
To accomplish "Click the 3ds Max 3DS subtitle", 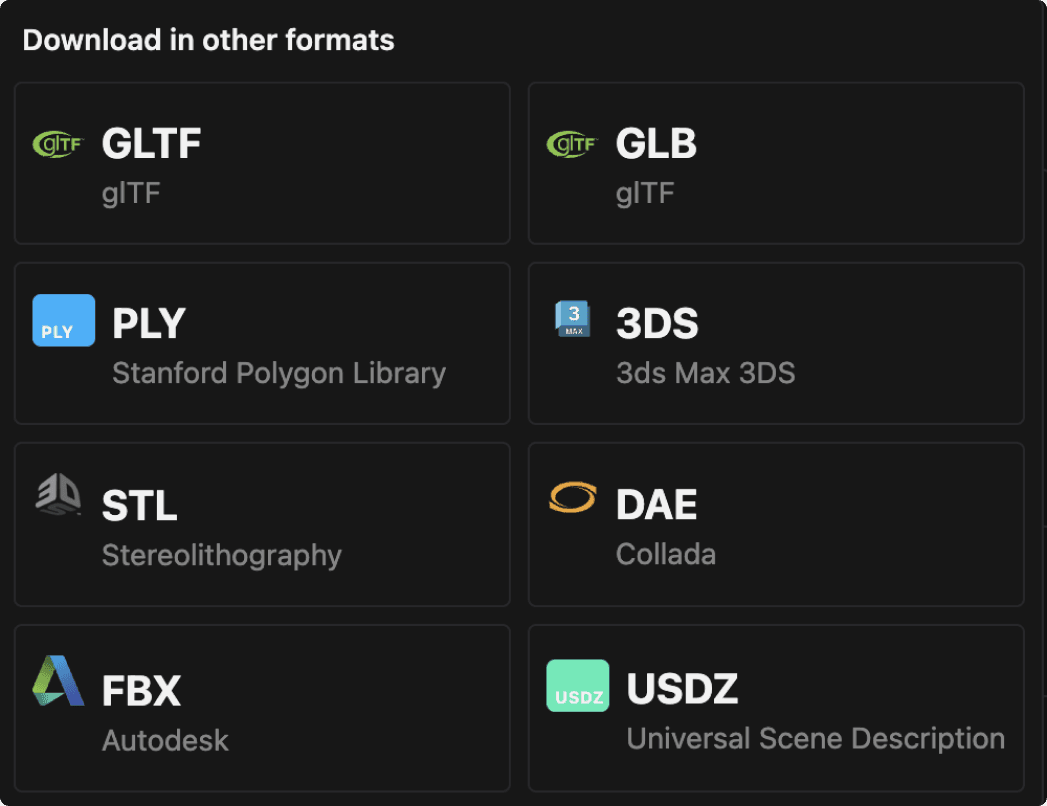I will (706, 373).
